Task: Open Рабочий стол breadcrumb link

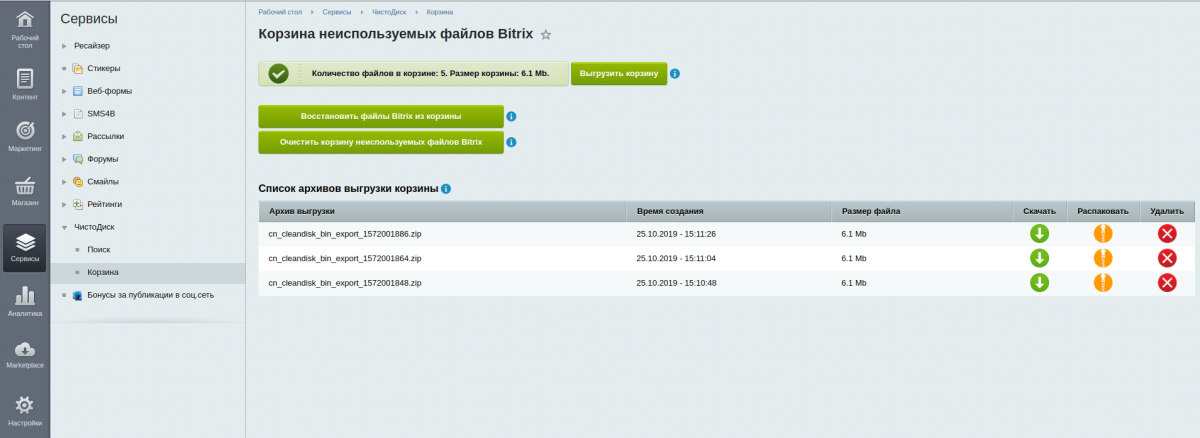Action: point(282,12)
